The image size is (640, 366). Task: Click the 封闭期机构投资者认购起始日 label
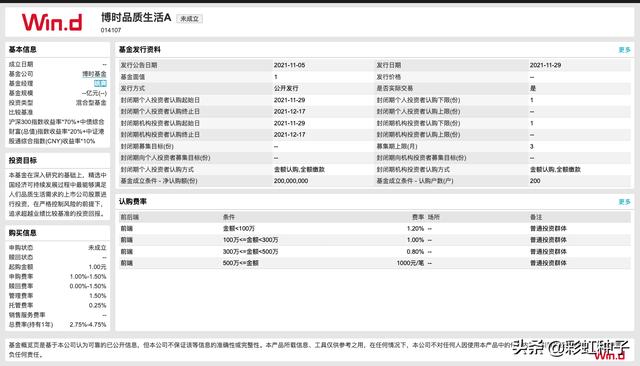pyautogui.click(x=160, y=123)
